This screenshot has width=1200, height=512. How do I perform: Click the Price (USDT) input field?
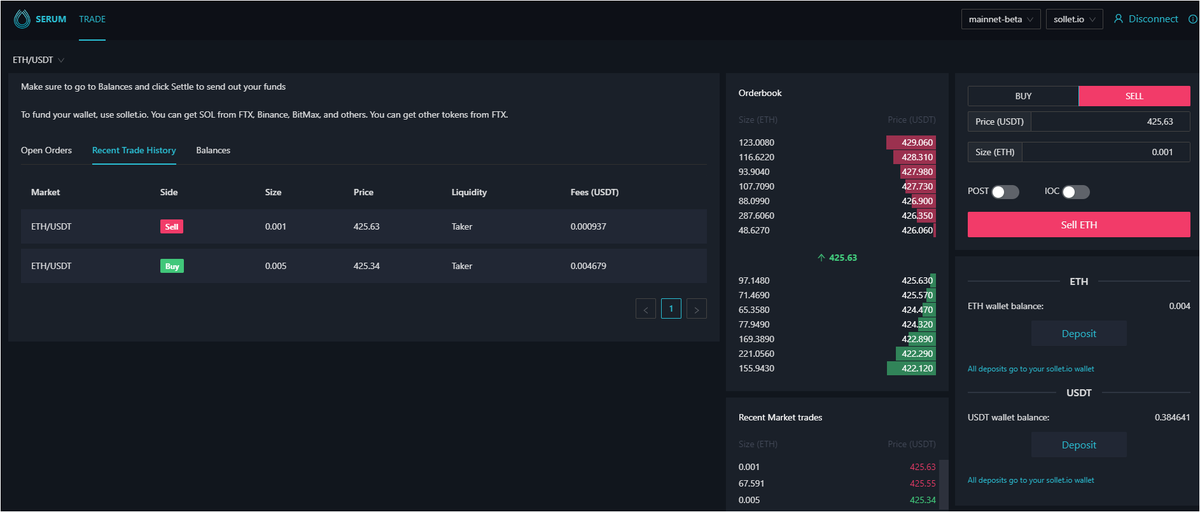point(1110,121)
